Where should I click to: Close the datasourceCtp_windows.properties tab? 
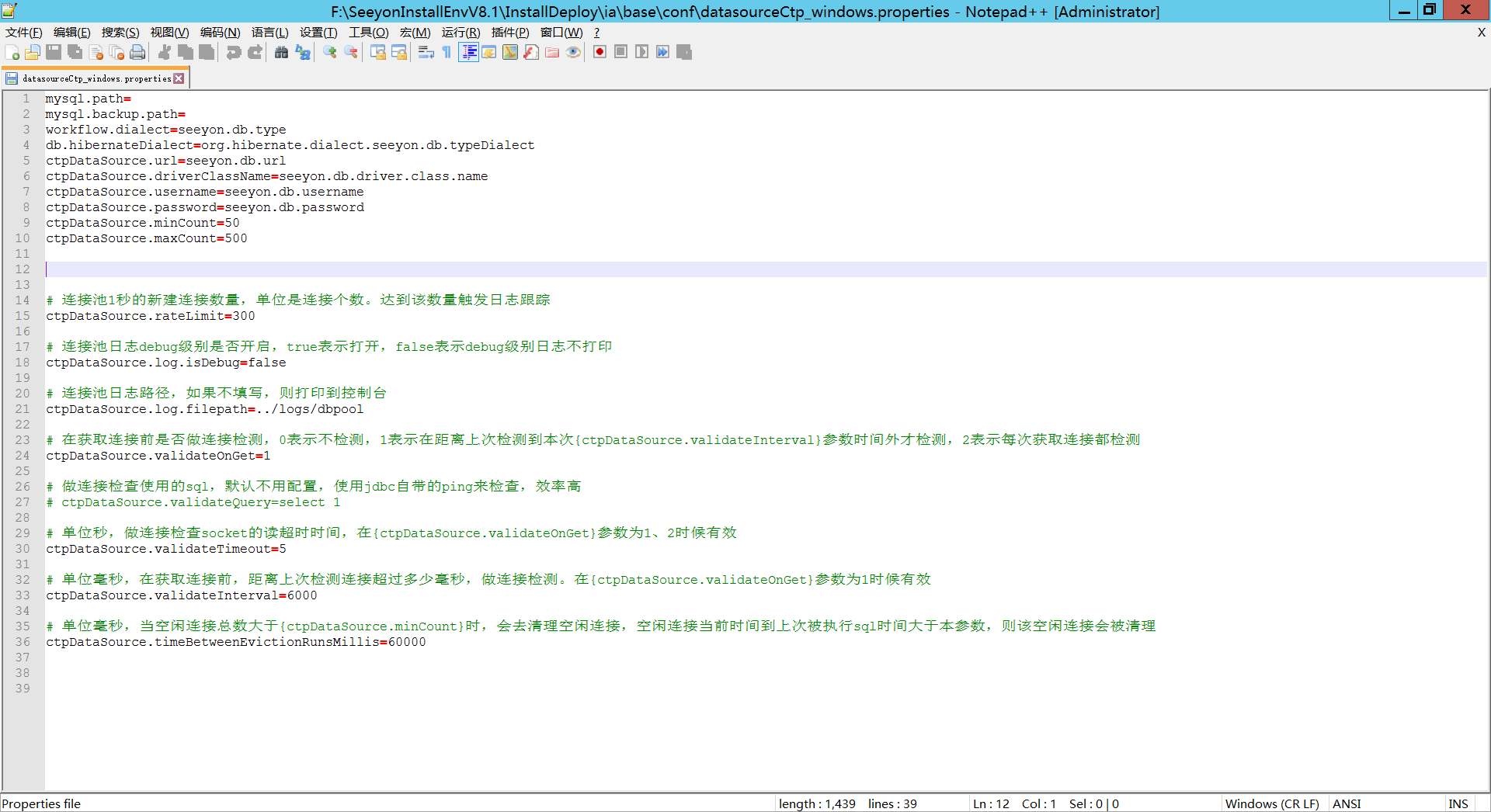[179, 78]
